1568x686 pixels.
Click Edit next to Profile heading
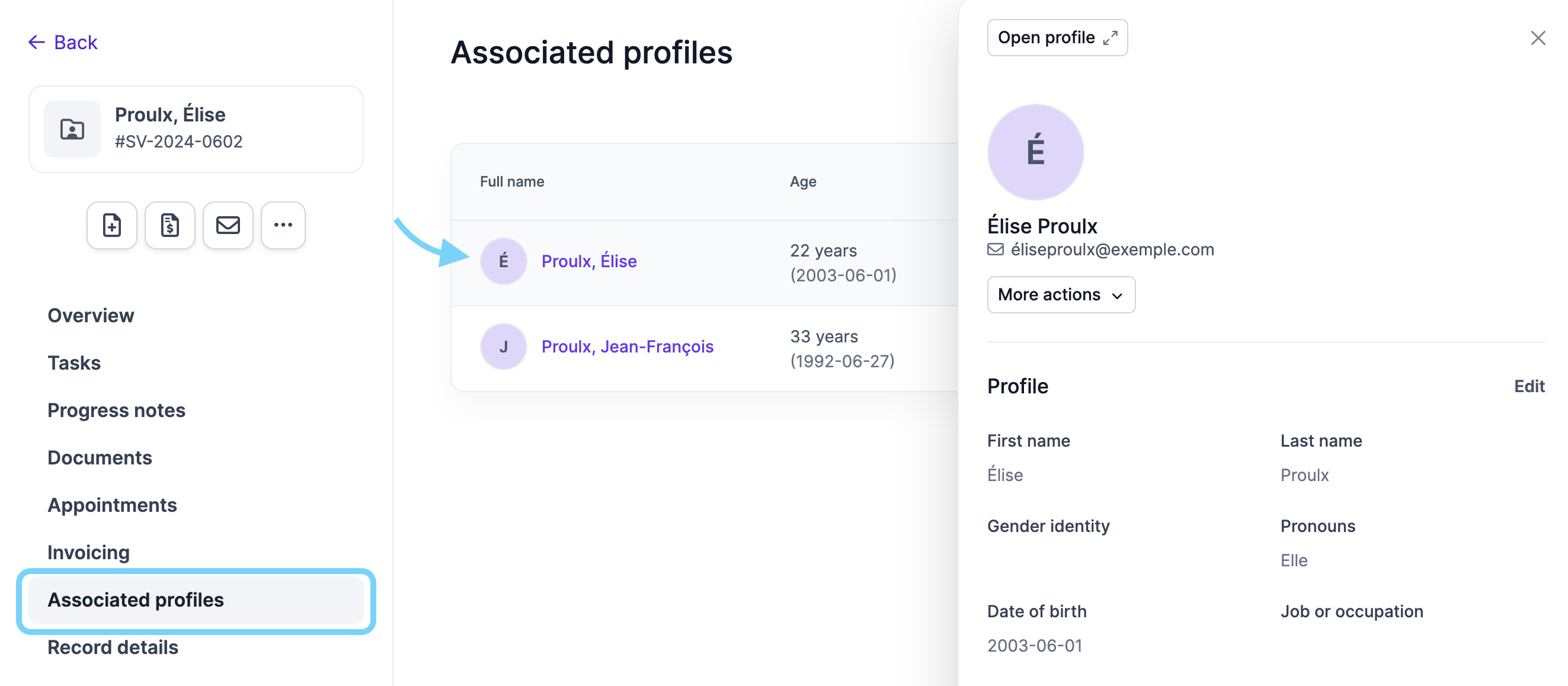tap(1529, 386)
